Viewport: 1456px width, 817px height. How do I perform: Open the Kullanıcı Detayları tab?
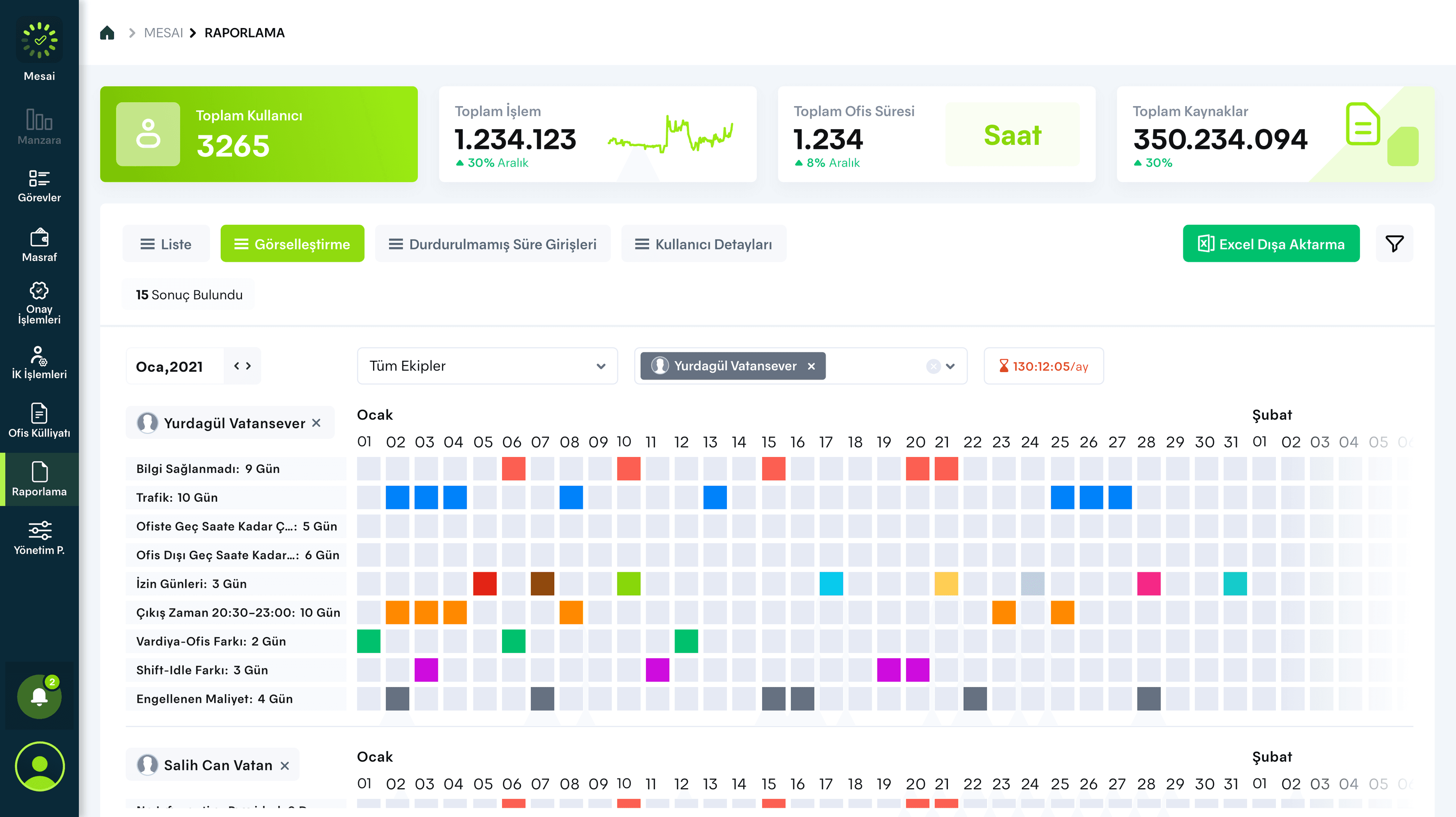[703, 244]
